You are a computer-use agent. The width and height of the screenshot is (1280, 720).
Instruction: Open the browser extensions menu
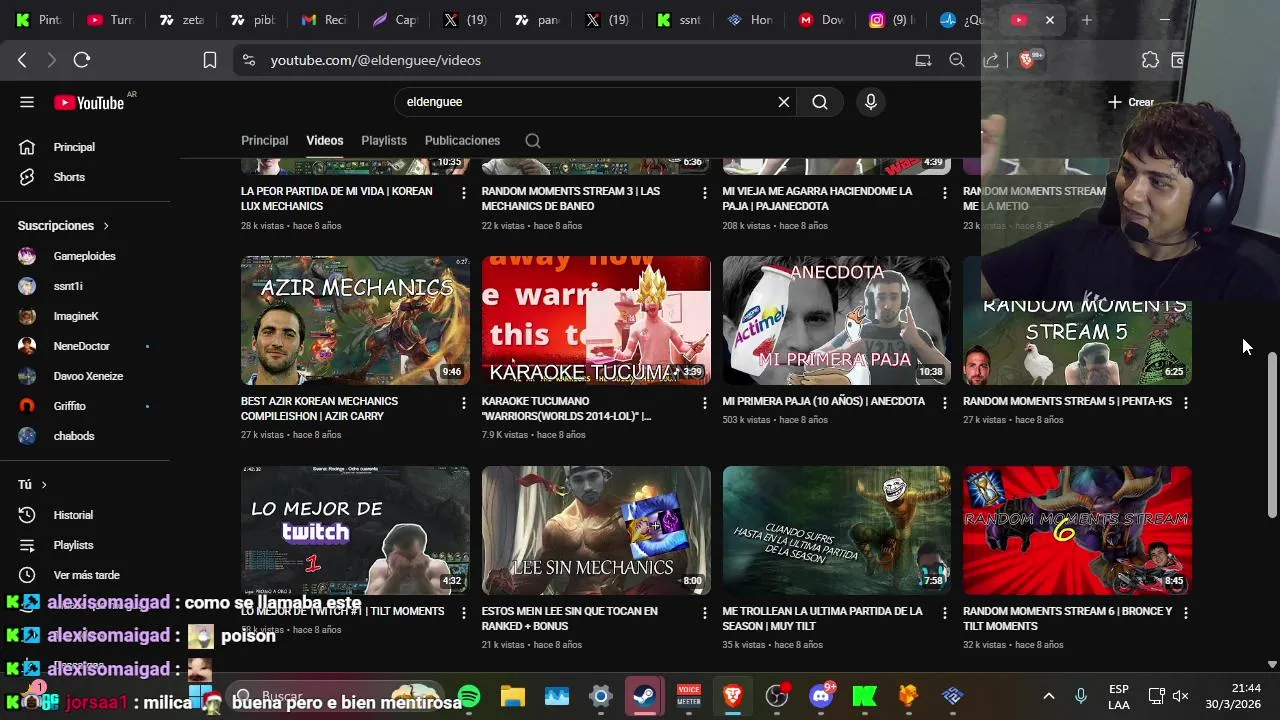(x=1151, y=60)
